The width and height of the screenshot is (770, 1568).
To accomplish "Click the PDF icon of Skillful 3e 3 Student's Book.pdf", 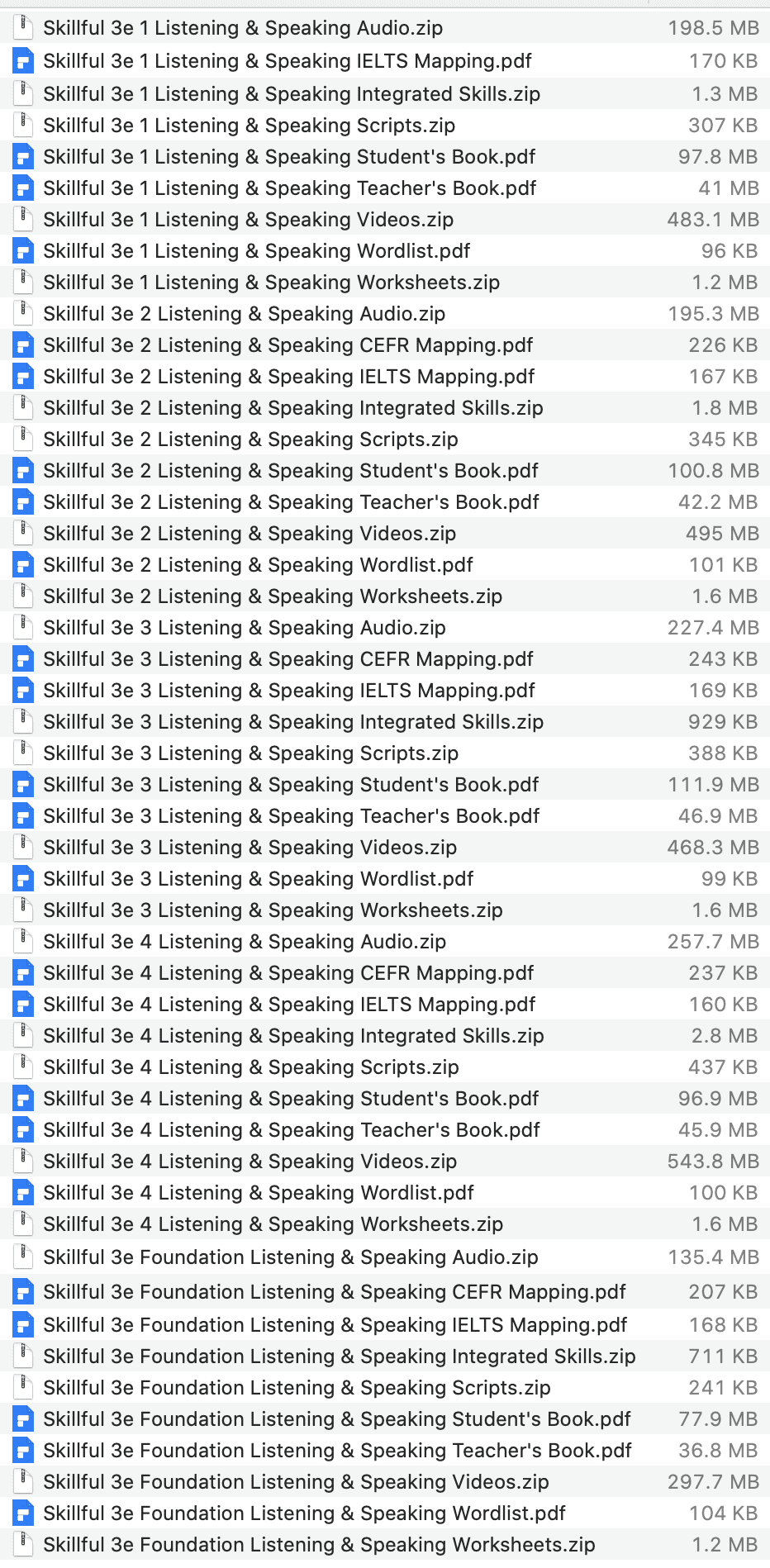I will [24, 785].
